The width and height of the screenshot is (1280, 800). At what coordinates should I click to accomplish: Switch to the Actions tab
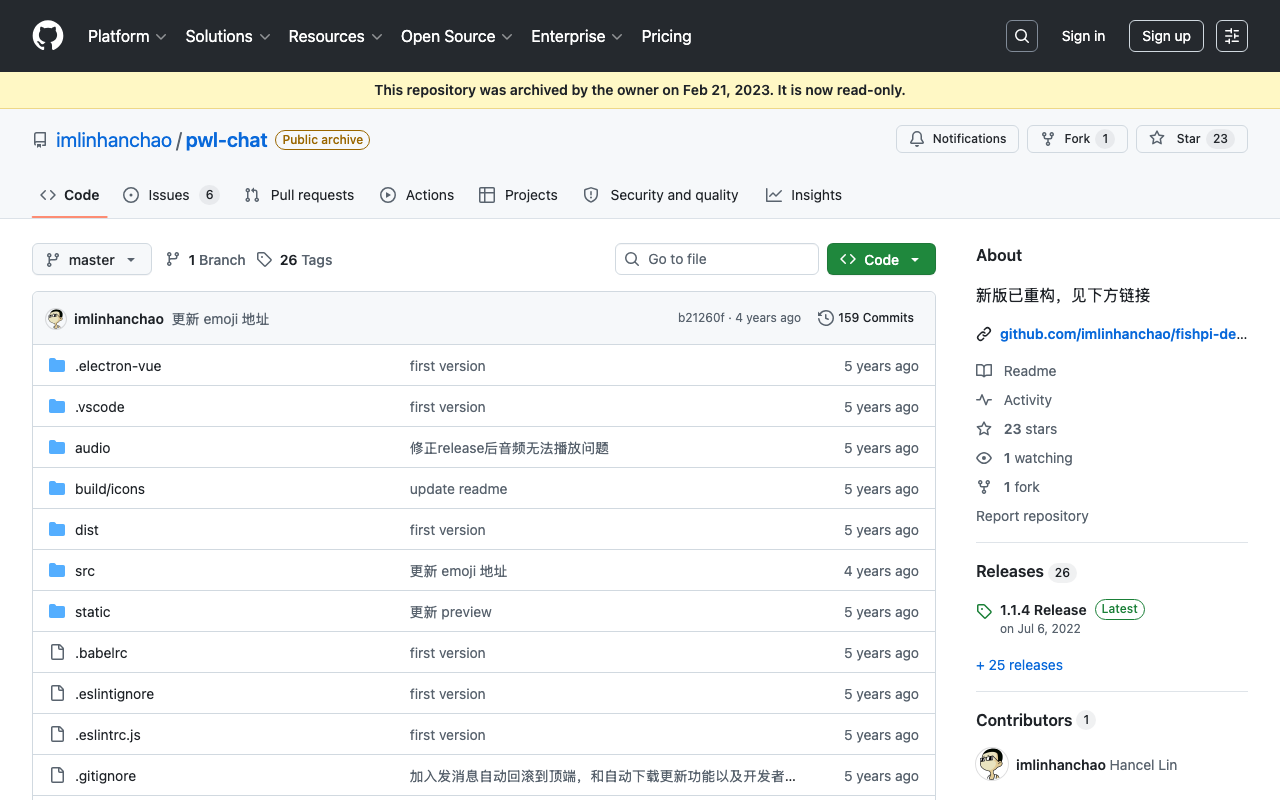coord(417,195)
